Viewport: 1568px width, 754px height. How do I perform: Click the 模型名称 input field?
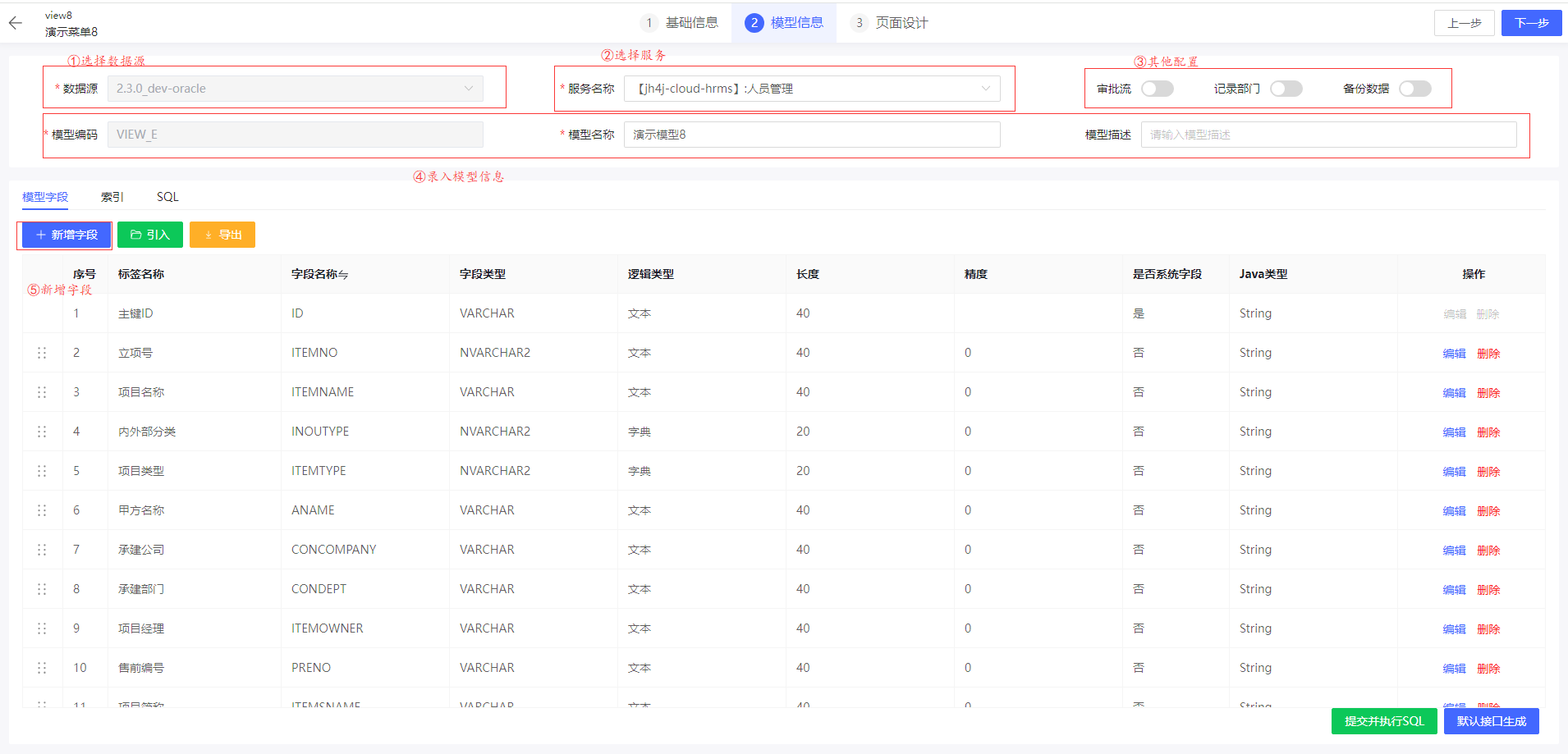[x=812, y=135]
